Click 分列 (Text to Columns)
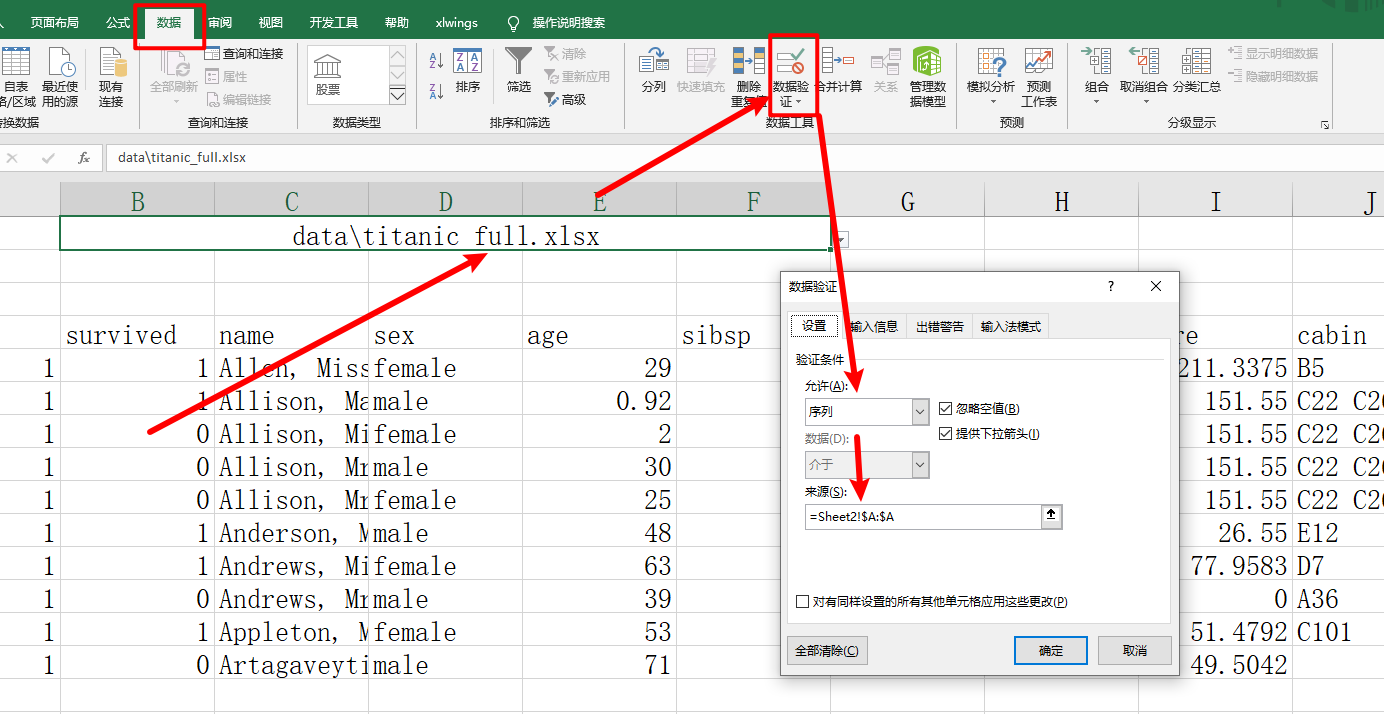The width and height of the screenshot is (1384, 714). tap(654, 70)
